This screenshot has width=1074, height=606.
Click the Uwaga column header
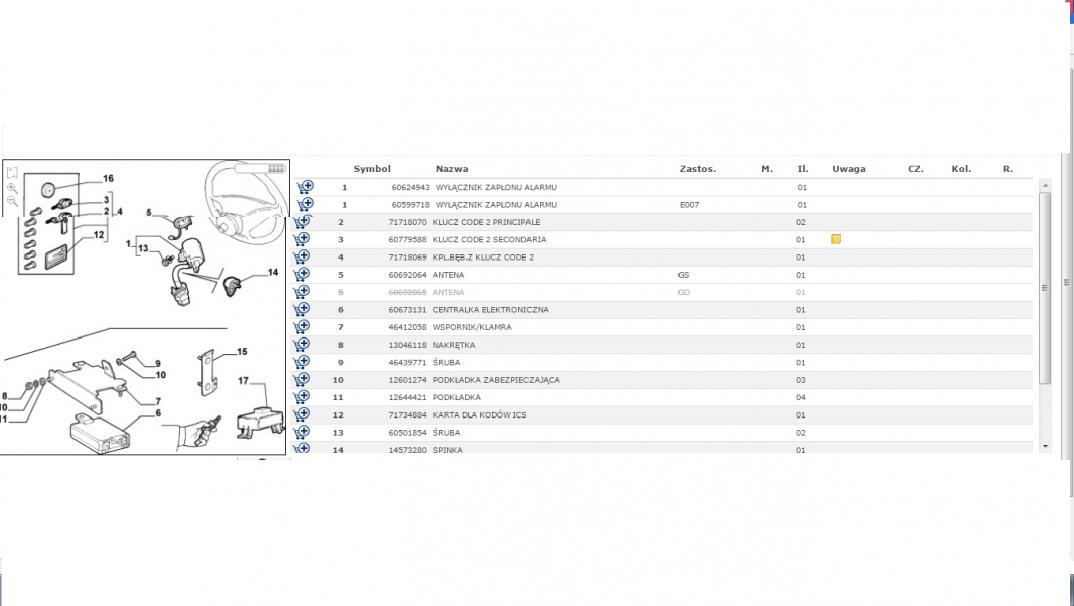(x=849, y=168)
